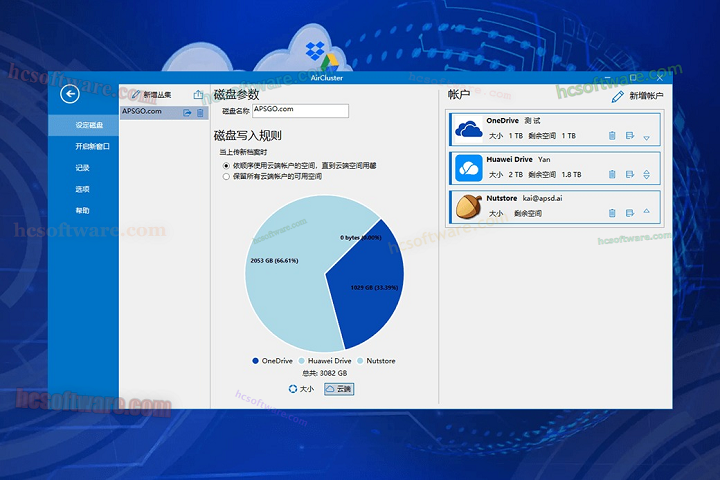Click the 'Yan' Huawei Drive account name

coord(544,159)
